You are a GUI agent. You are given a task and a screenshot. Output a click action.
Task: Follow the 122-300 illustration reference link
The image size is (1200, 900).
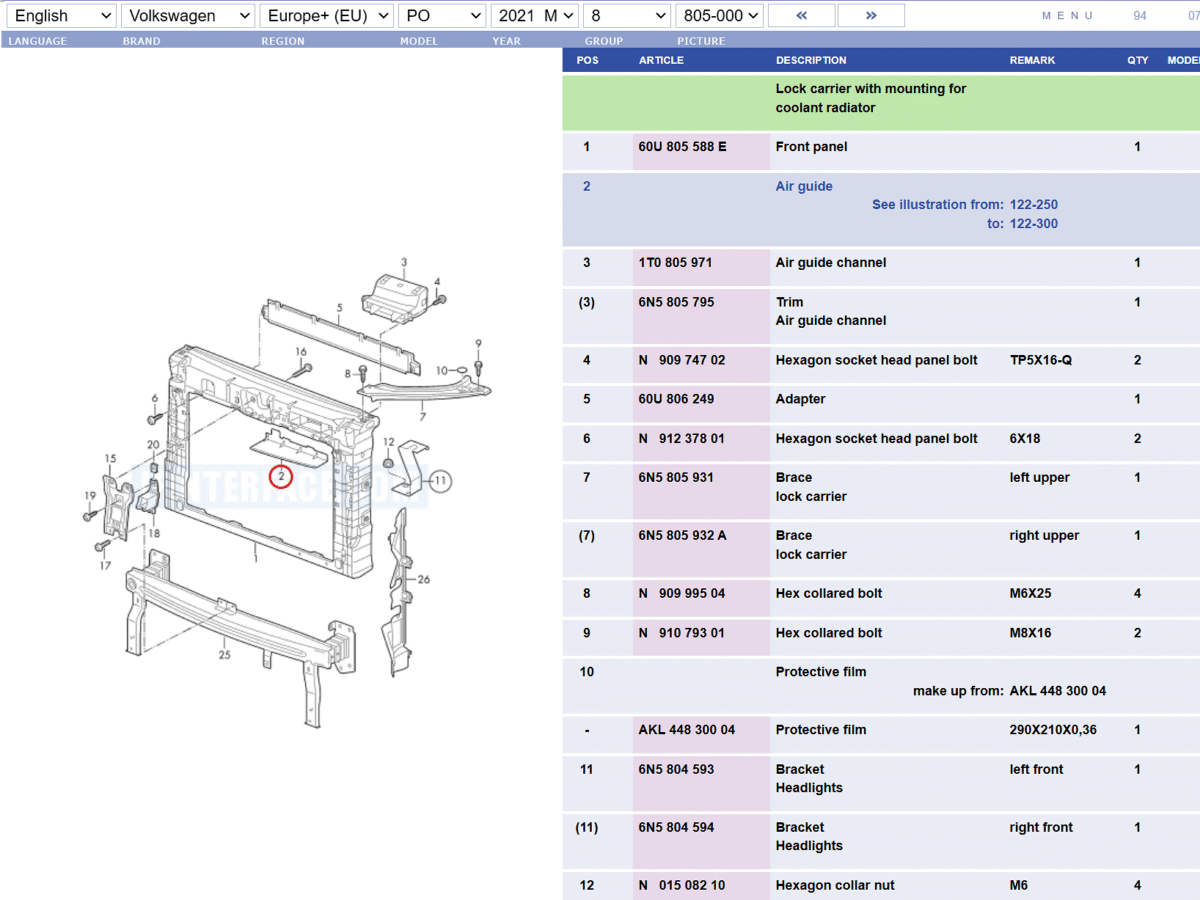pos(1034,224)
